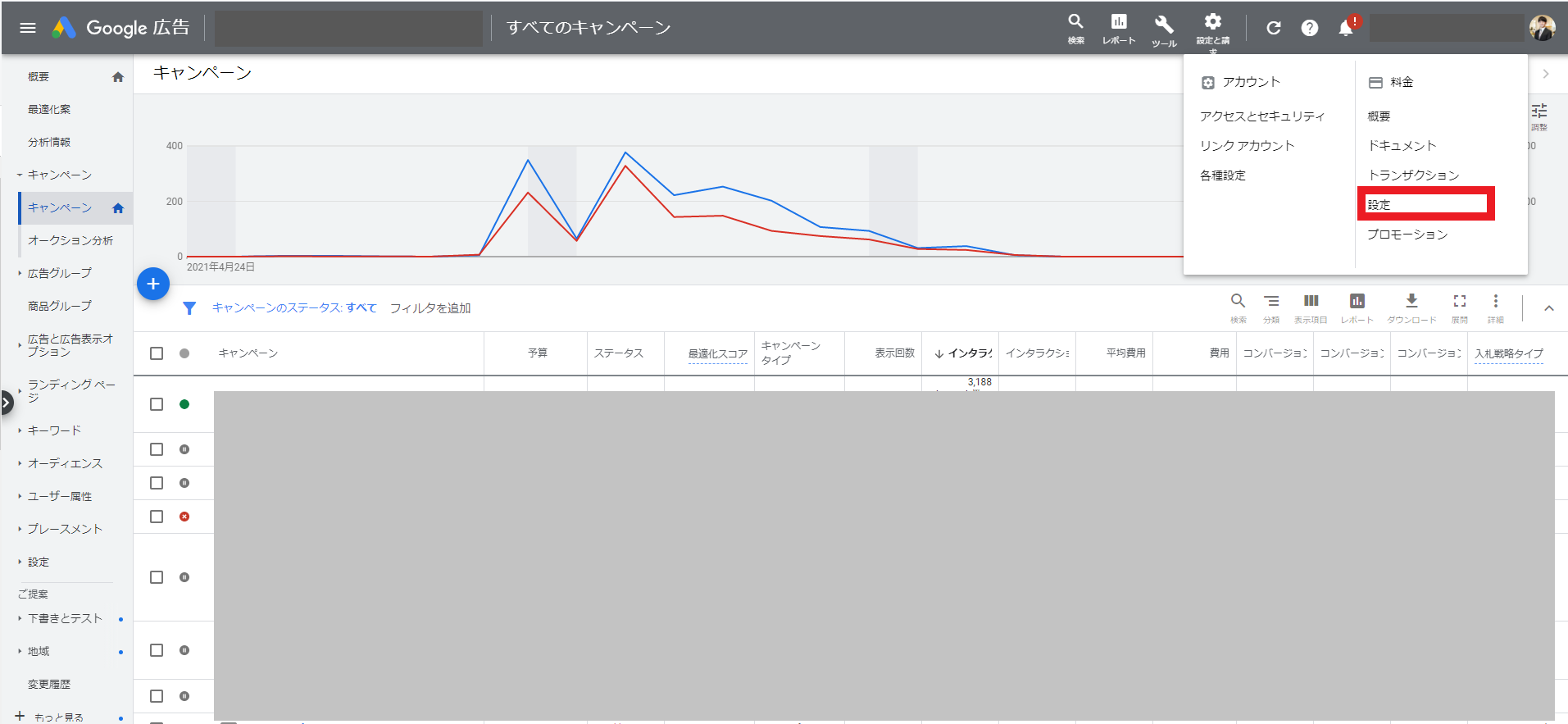This screenshot has width=1568, height=724.
Task: Expand ランディング ページ in sidebar
Action: (20, 391)
